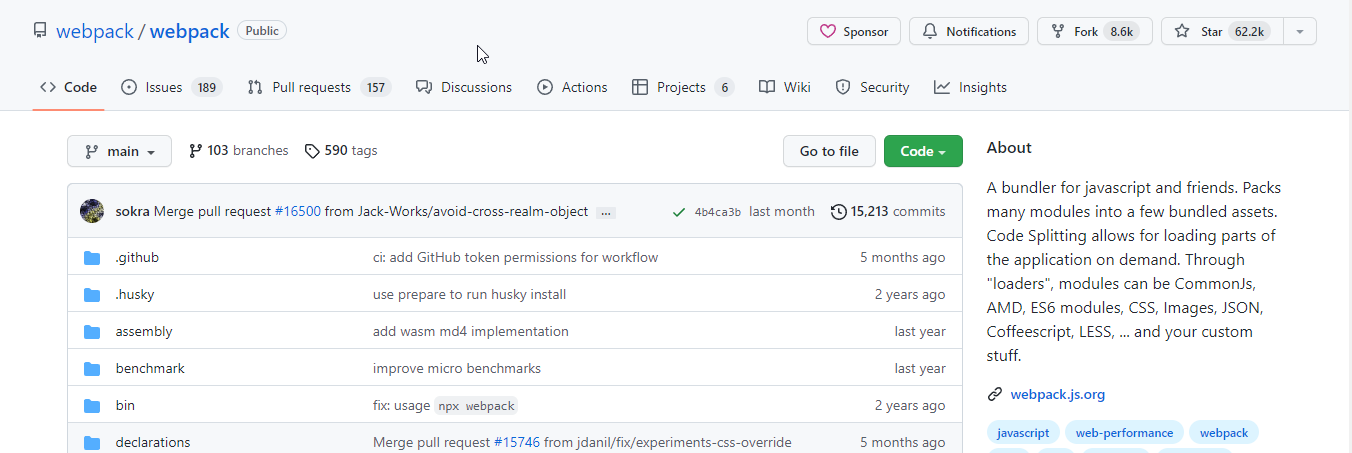Click the folder icon beside declarations
The width and height of the screenshot is (1352, 453).
(x=92, y=443)
